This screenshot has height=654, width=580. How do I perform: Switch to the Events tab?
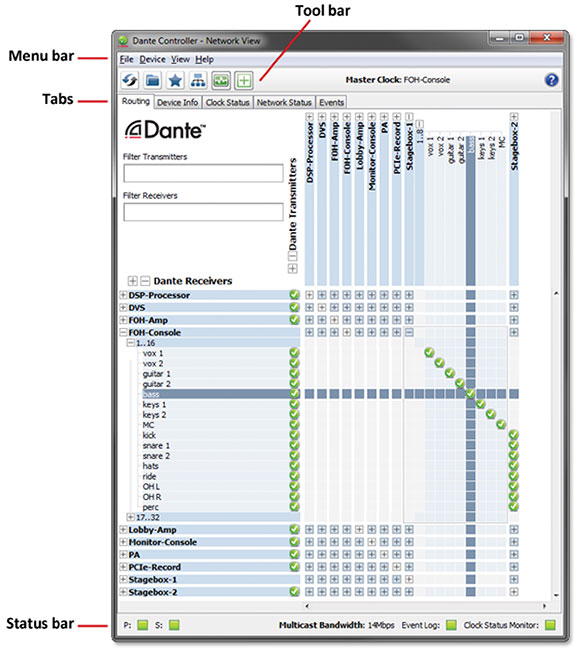pos(331,103)
